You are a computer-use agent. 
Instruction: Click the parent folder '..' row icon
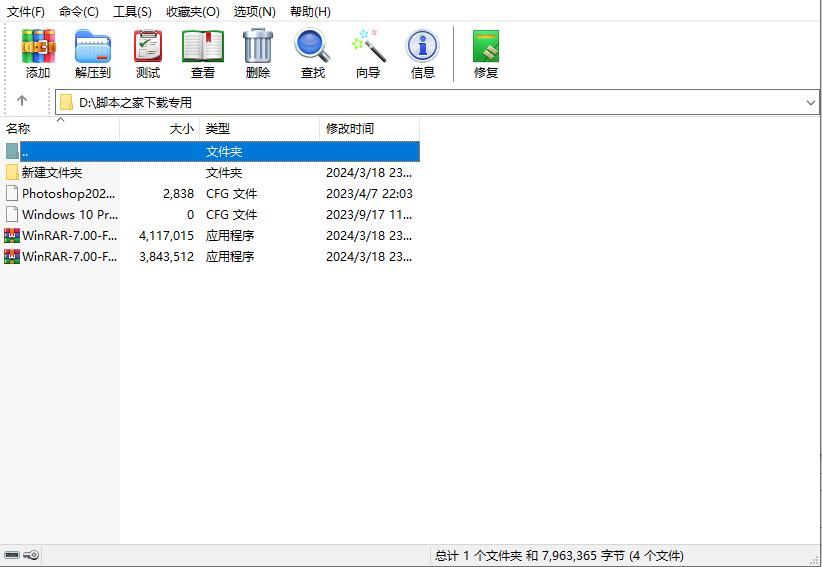click(x=12, y=151)
